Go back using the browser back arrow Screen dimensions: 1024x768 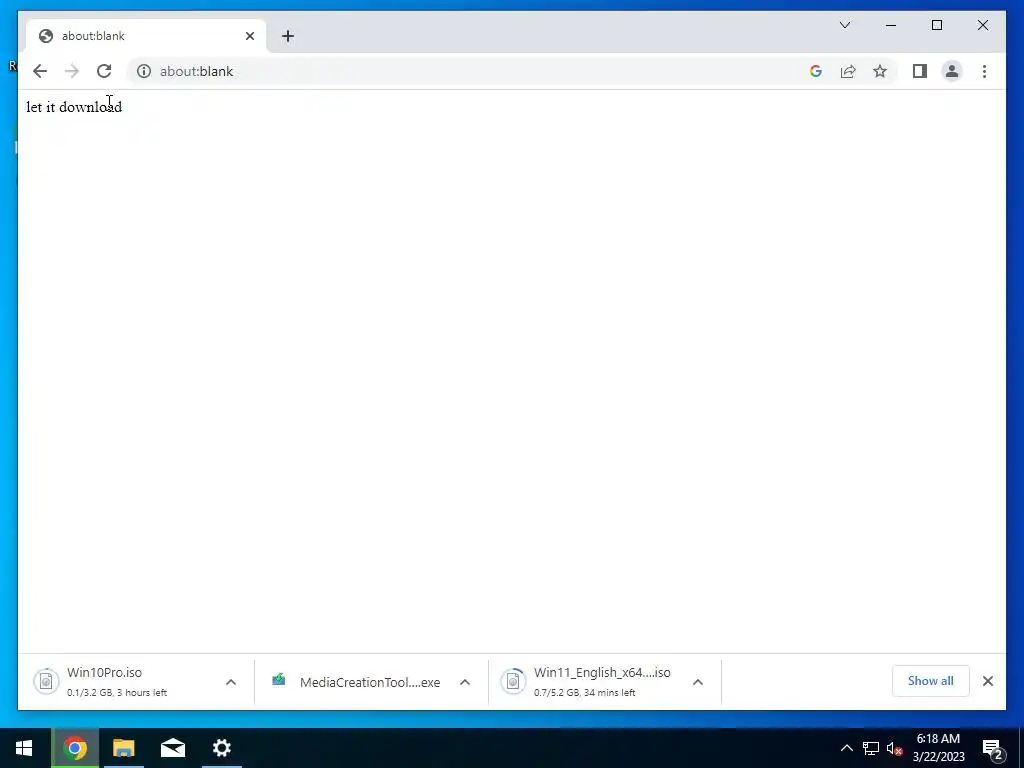(x=40, y=71)
